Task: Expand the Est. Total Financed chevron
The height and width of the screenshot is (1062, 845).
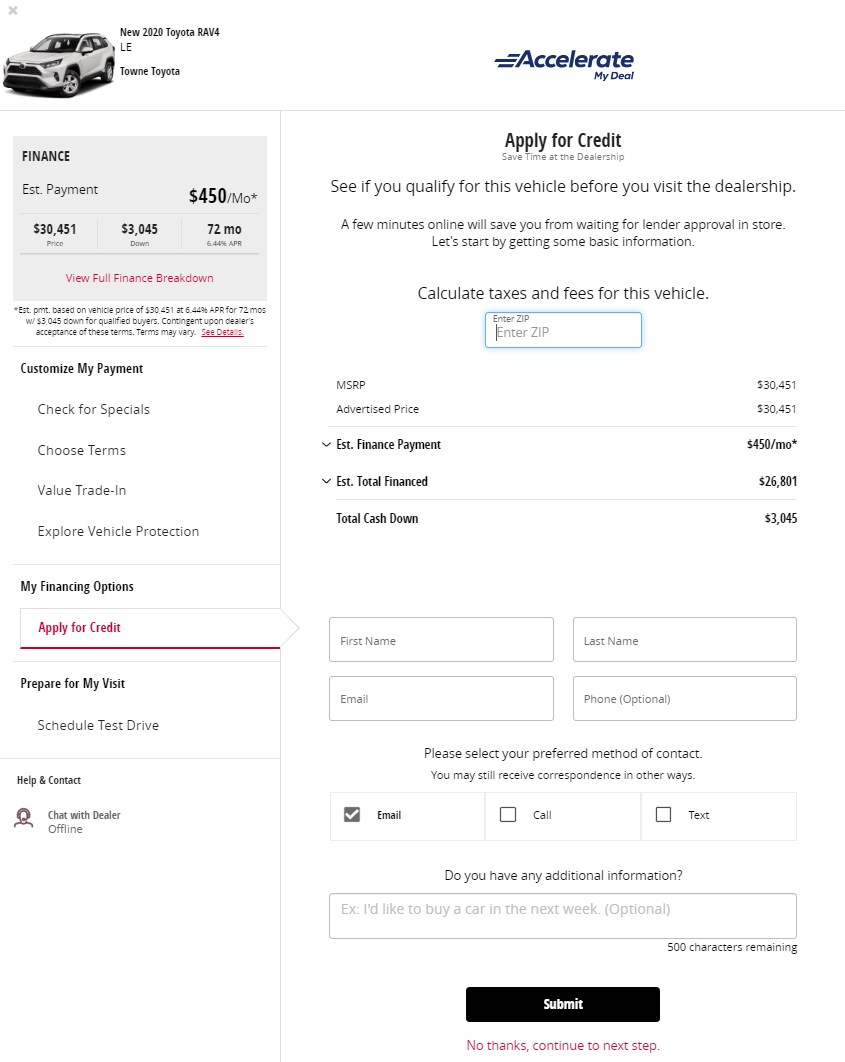Action: coord(326,481)
